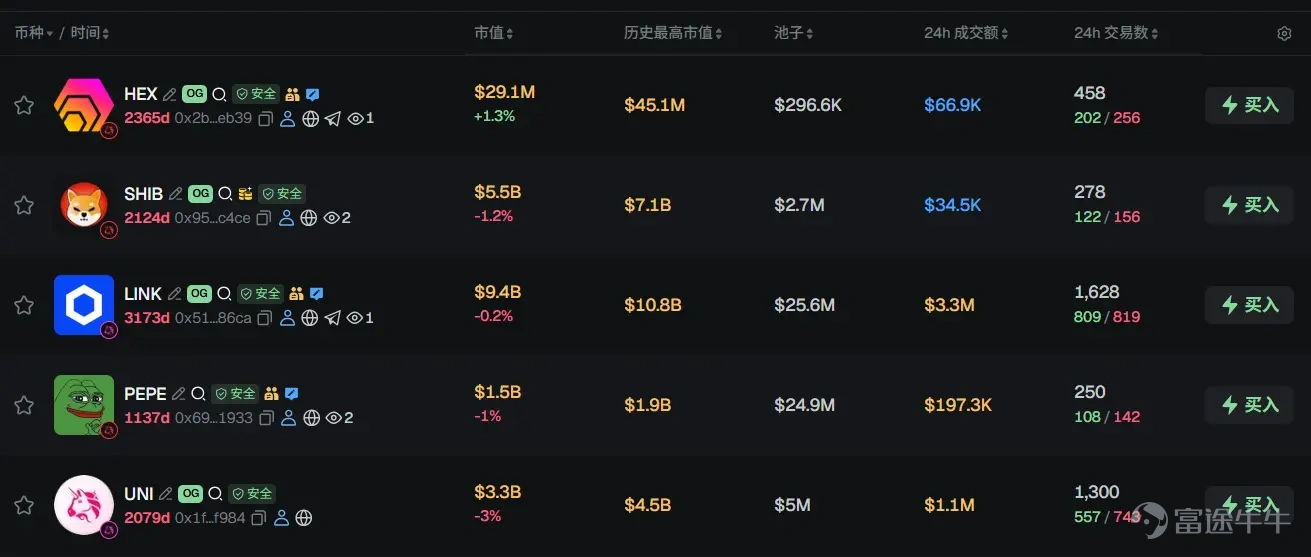The image size is (1311, 557).
Task: Click SHIB eye watchers icon
Action: [x=332, y=218]
